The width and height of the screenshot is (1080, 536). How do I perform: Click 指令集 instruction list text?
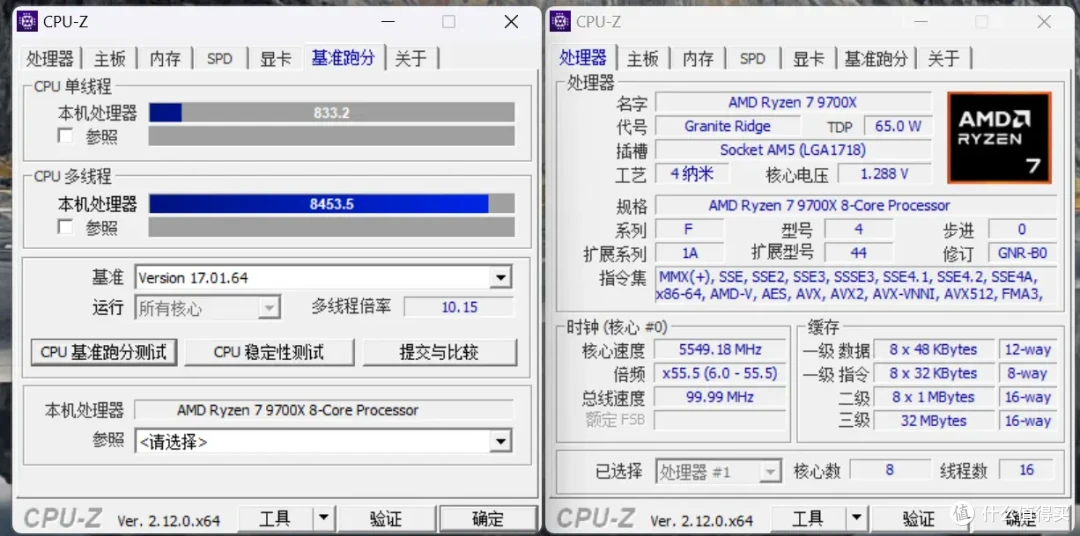855,285
